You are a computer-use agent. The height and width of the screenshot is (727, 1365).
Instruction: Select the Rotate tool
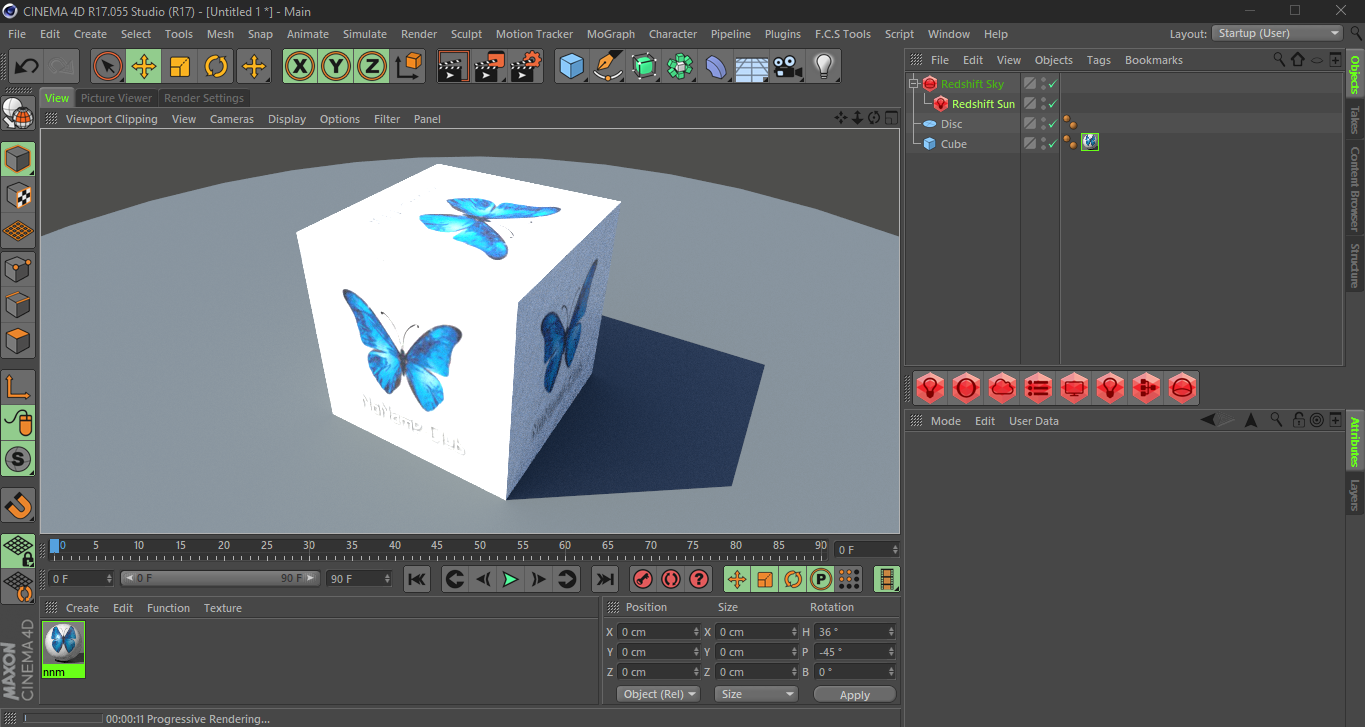216,67
